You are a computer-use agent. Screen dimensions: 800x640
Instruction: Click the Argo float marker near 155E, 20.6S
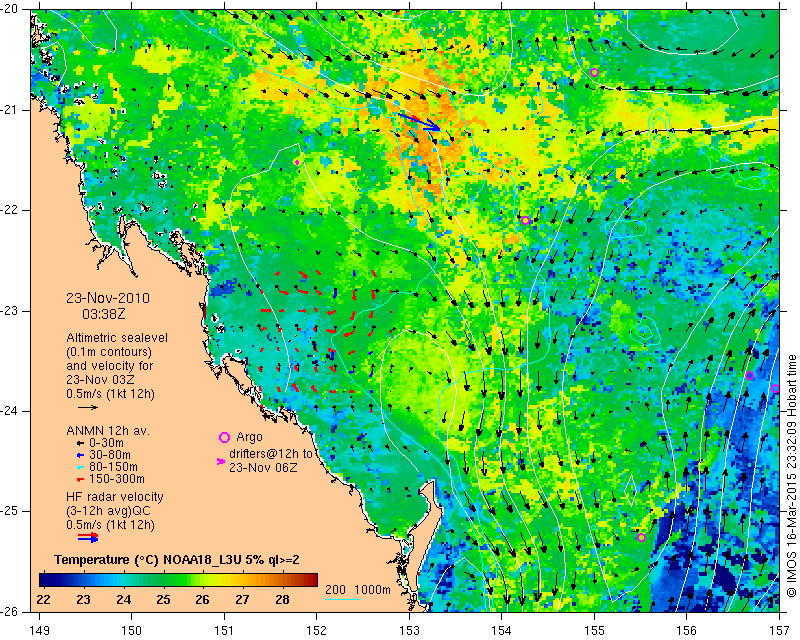tap(594, 72)
